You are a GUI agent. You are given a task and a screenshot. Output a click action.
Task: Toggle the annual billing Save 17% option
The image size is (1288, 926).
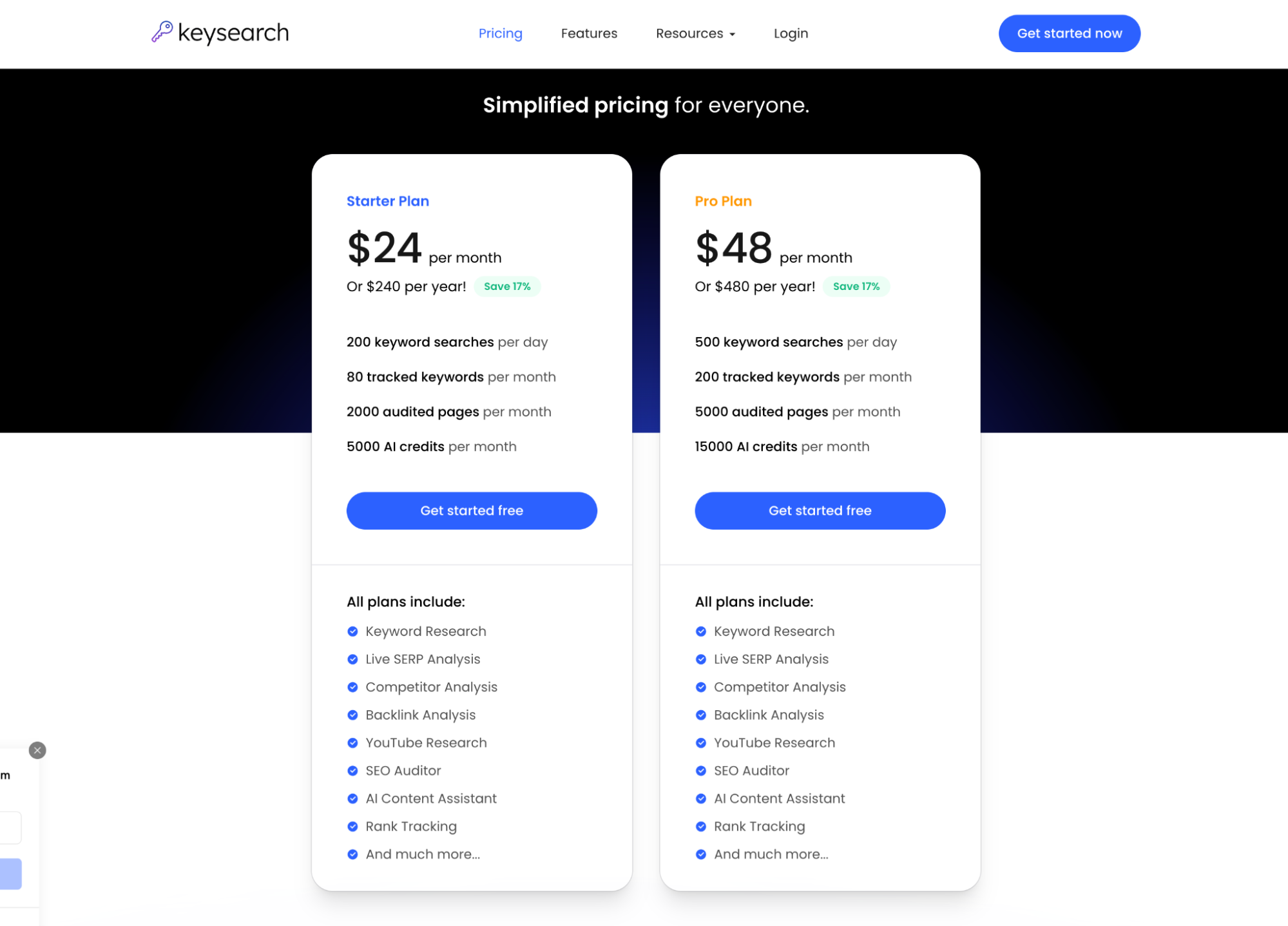click(506, 287)
